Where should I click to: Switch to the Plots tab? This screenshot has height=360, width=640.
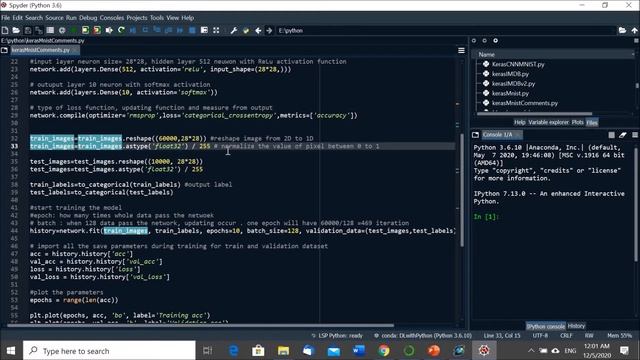(577, 122)
